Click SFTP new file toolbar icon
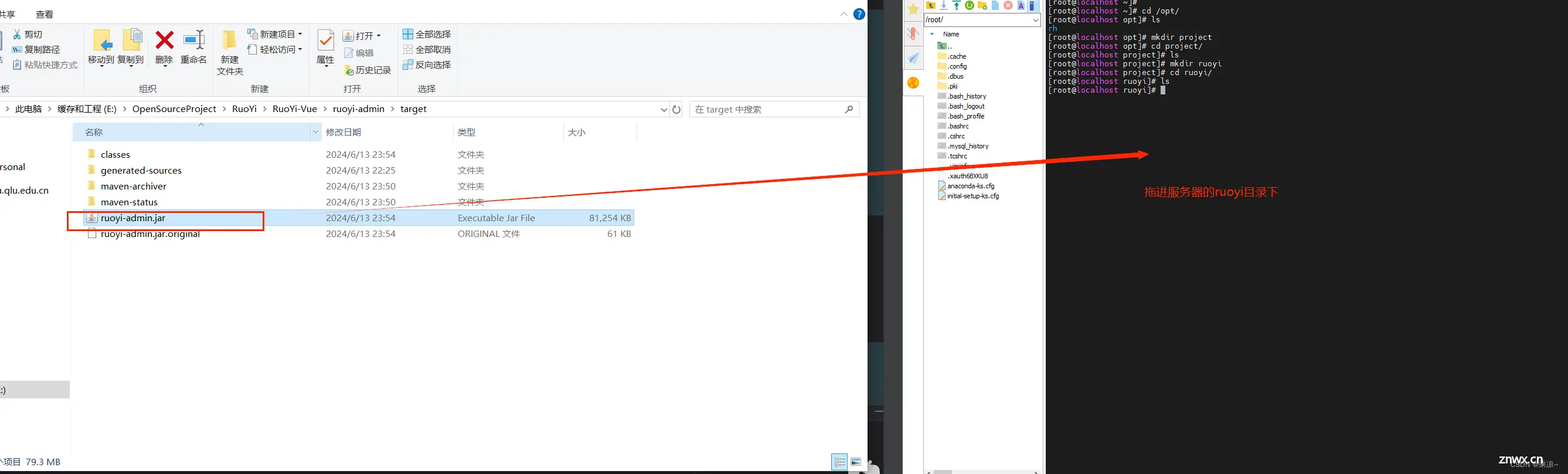This screenshot has width=1568, height=474. tap(995, 5)
